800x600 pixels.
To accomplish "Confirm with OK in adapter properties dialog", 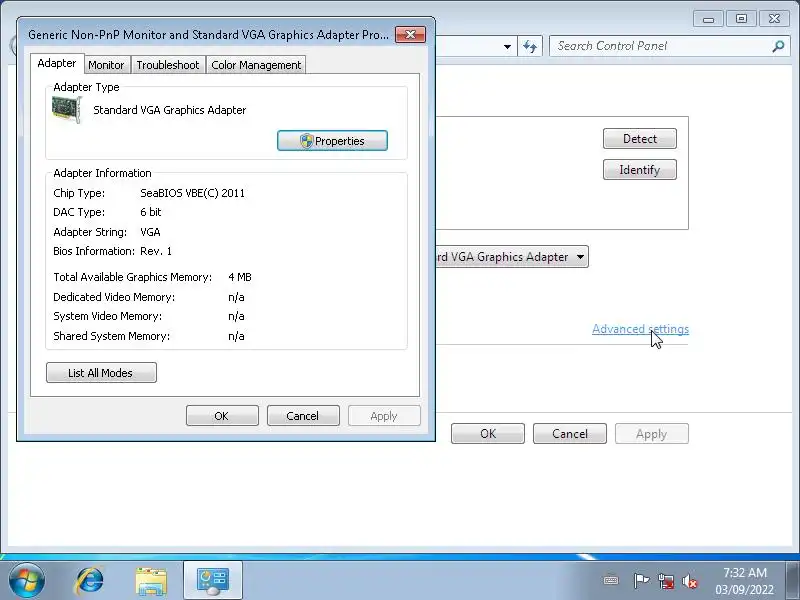I will pyautogui.click(x=222, y=416).
